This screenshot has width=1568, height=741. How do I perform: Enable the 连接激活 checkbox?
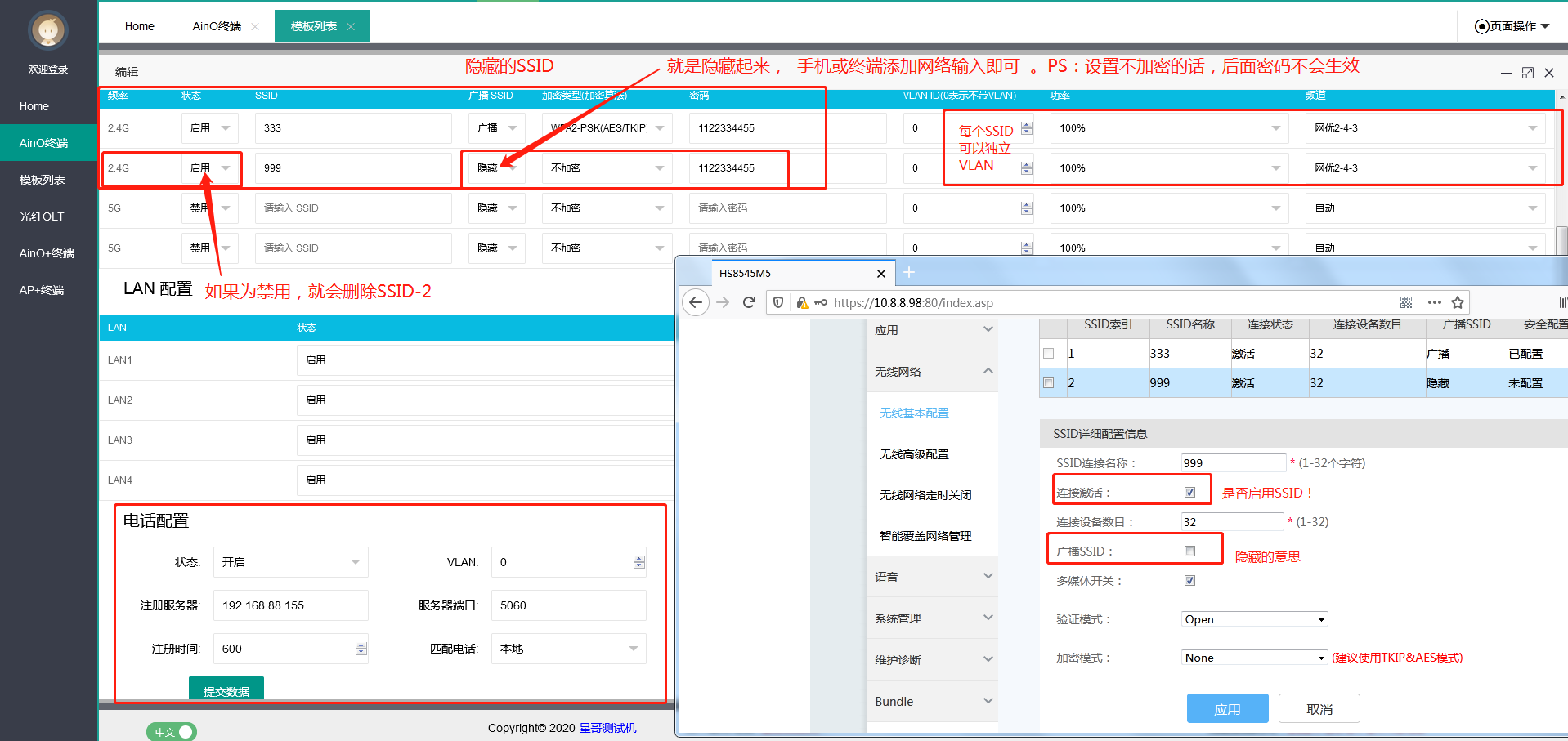[x=1189, y=493]
